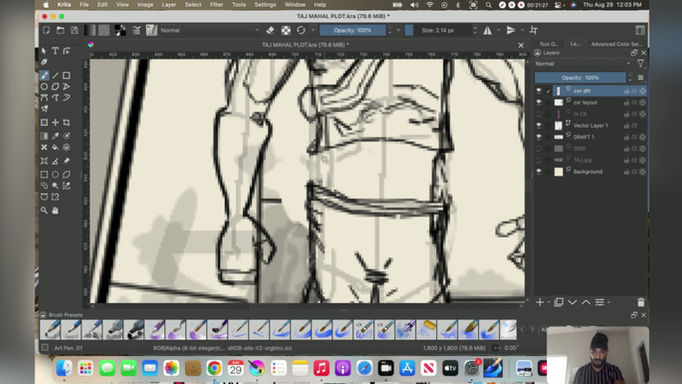The image size is (682, 384).
Task: Choose the Gradient tool in toolbox
Action: pyautogui.click(x=44, y=136)
